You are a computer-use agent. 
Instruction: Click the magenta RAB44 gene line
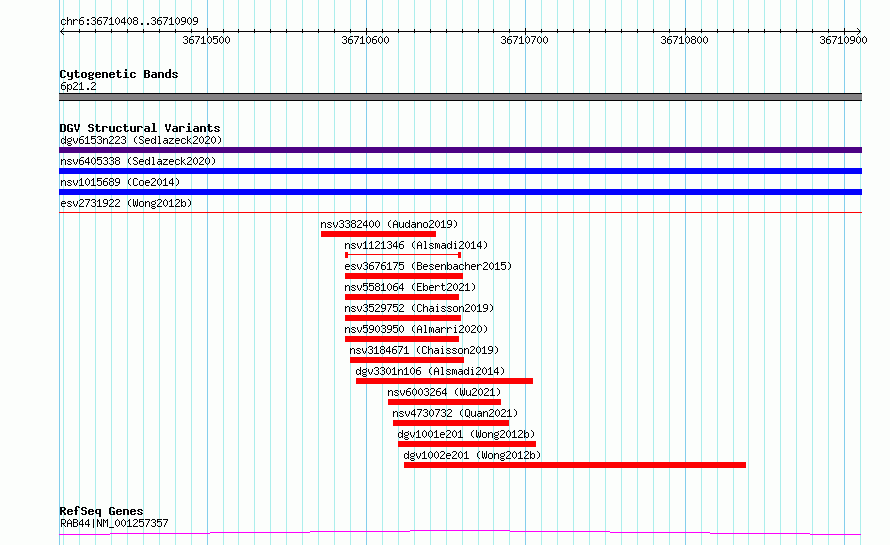460,533
